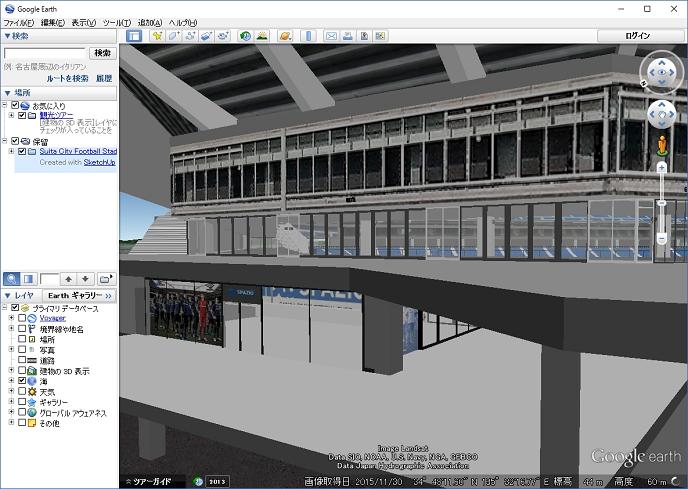Expand the Suita City Football Stadium item

pyautogui.click(x=11, y=152)
